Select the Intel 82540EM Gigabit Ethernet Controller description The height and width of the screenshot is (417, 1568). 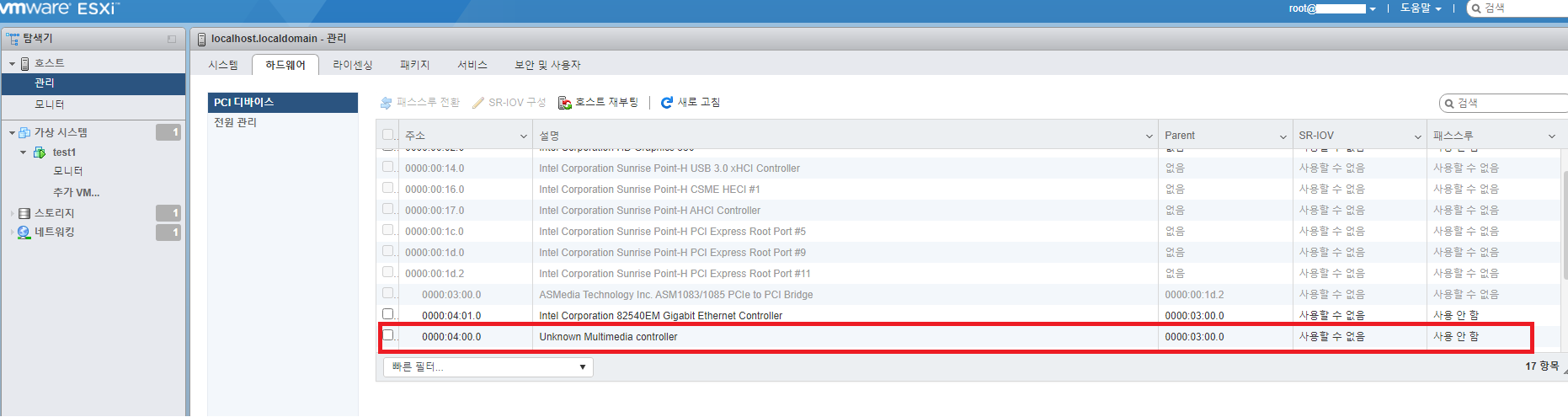(x=661, y=316)
